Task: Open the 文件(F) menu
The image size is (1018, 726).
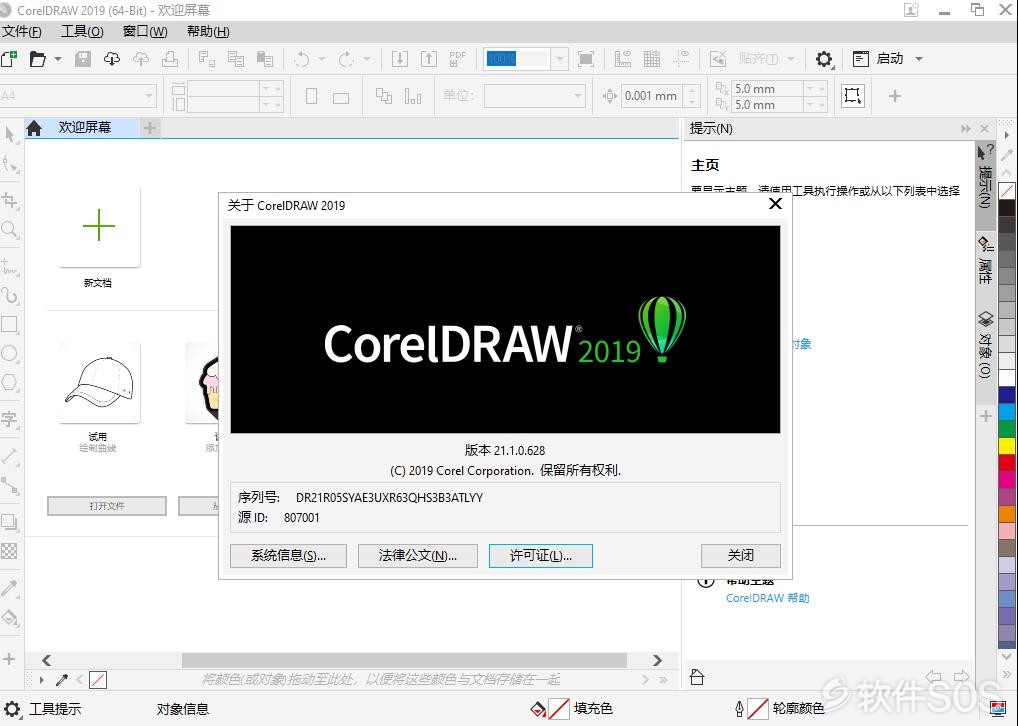Action: coord(21,32)
